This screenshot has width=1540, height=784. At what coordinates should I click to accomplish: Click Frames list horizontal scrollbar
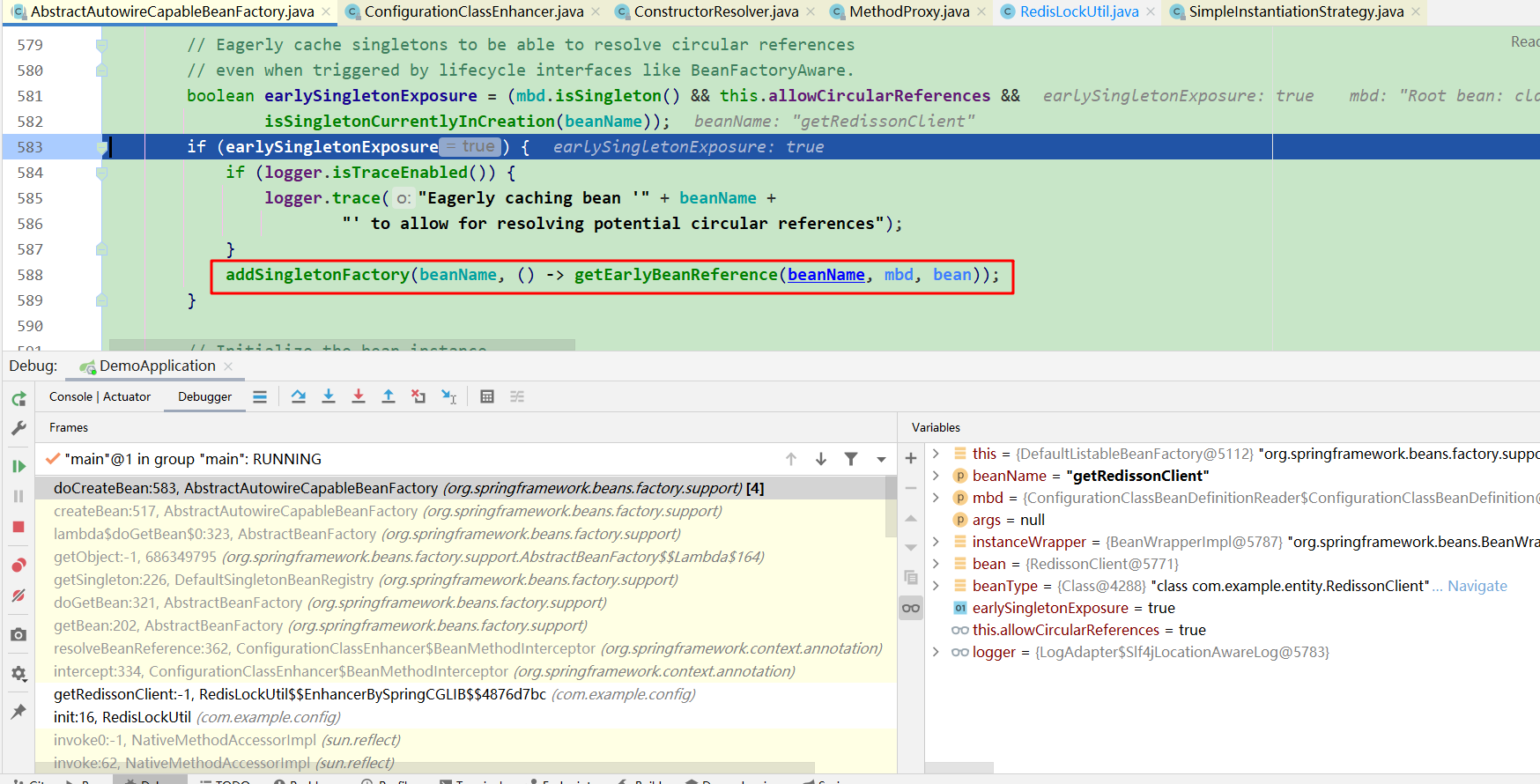pyautogui.click(x=426, y=768)
